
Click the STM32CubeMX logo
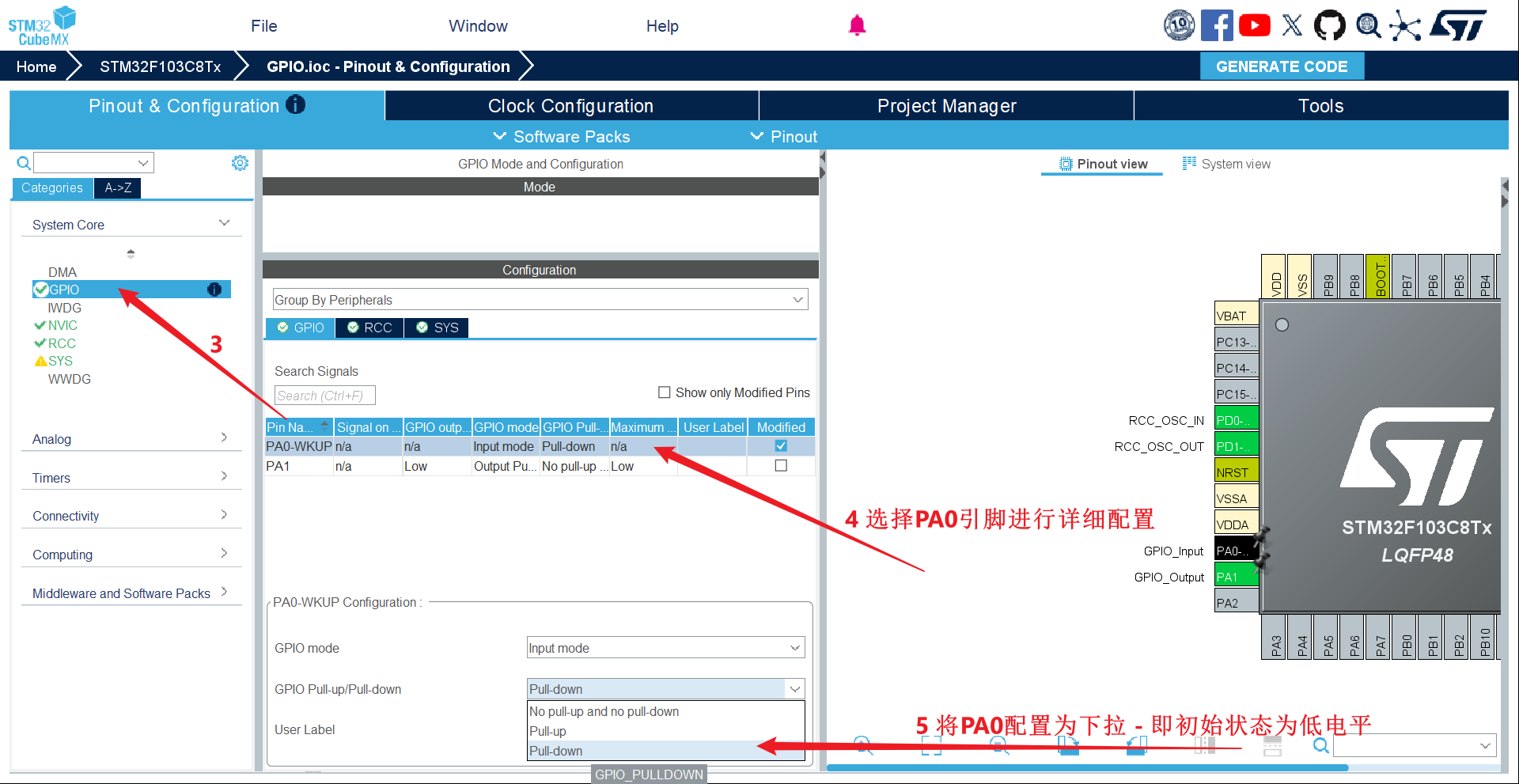[x=42, y=26]
